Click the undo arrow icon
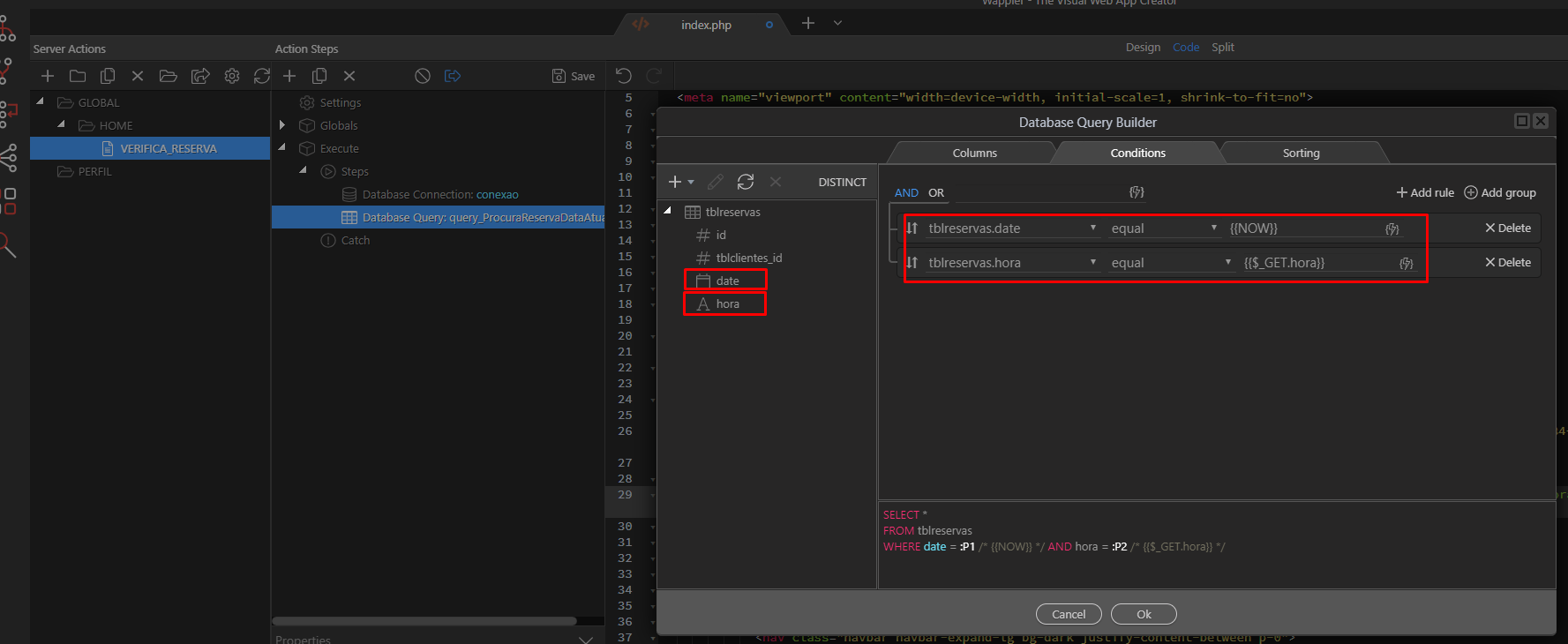Viewport: 1568px width, 644px height. click(x=624, y=76)
